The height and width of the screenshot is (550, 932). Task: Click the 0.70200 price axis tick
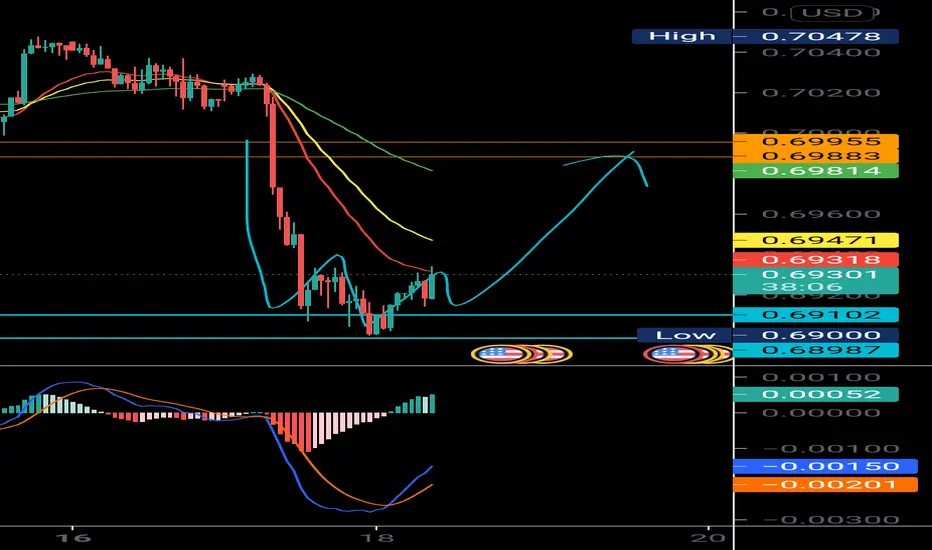click(821, 93)
